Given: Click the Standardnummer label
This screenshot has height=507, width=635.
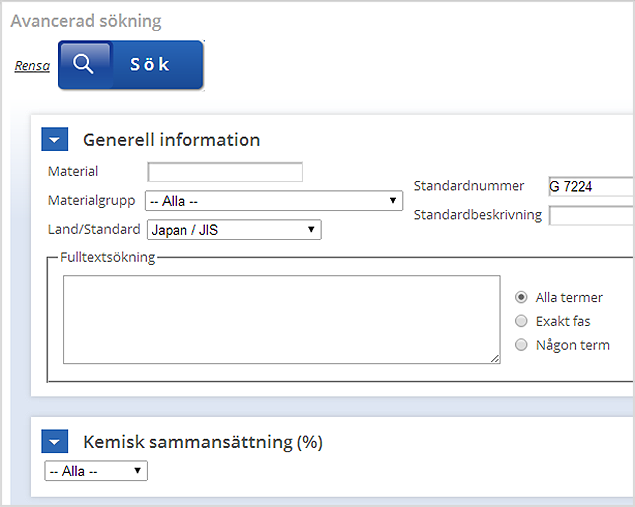Looking at the screenshot, I should click(x=469, y=186).
